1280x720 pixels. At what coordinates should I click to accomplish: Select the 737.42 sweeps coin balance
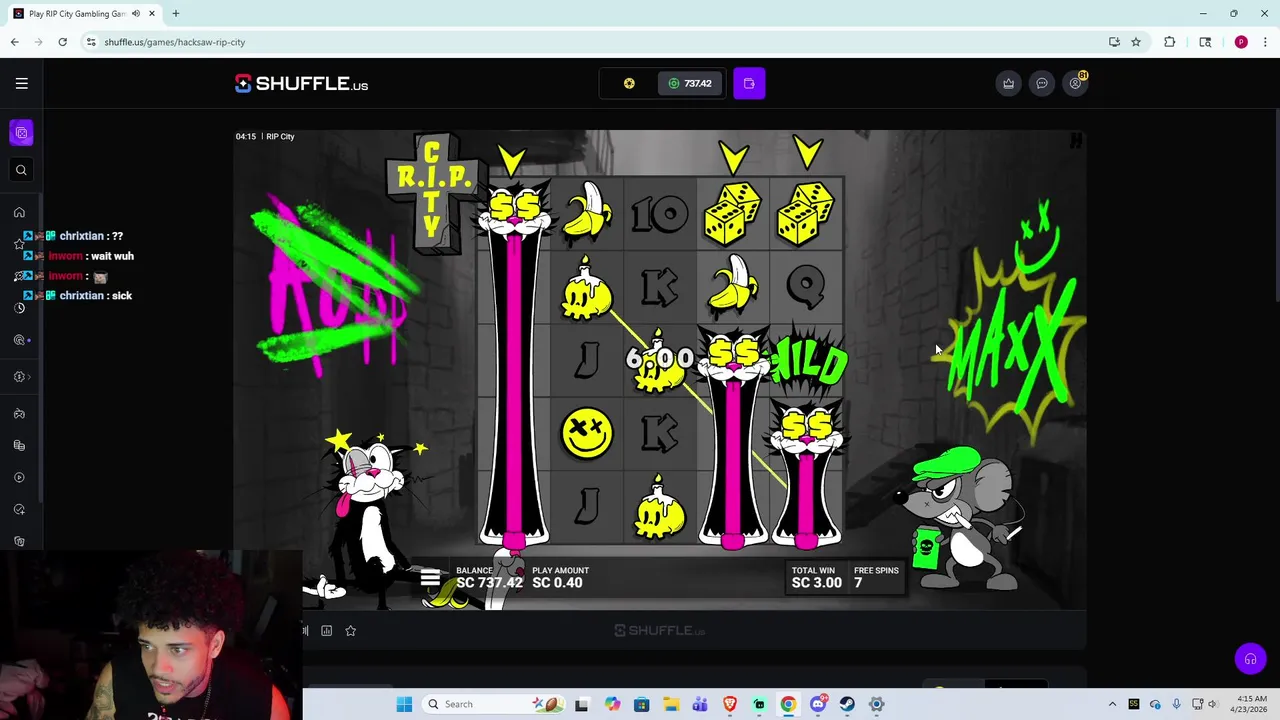(690, 83)
